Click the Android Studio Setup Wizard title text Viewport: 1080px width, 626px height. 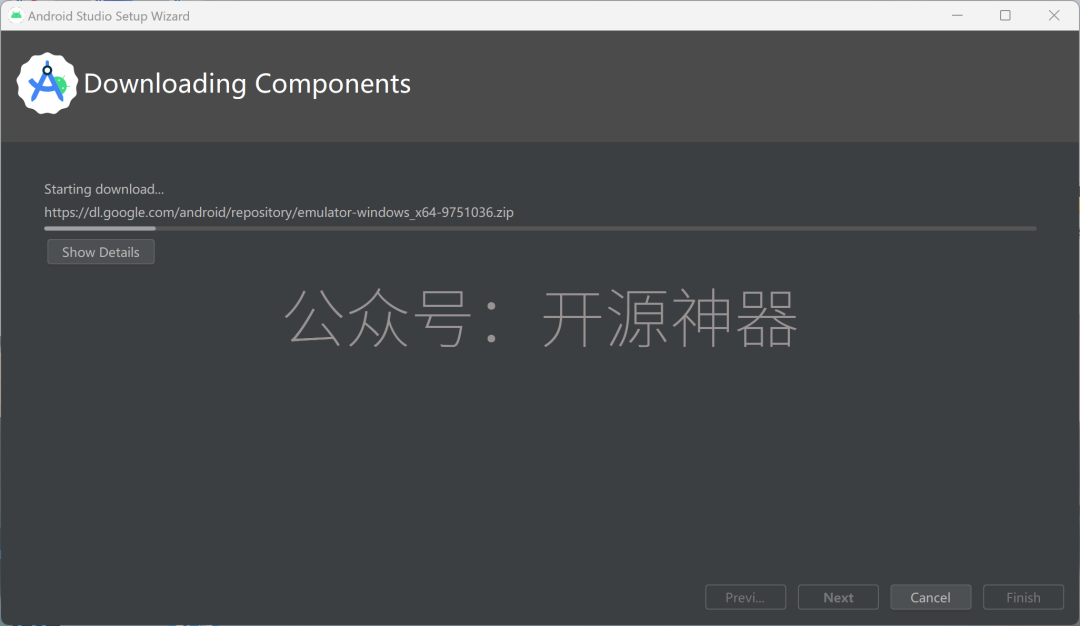109,16
